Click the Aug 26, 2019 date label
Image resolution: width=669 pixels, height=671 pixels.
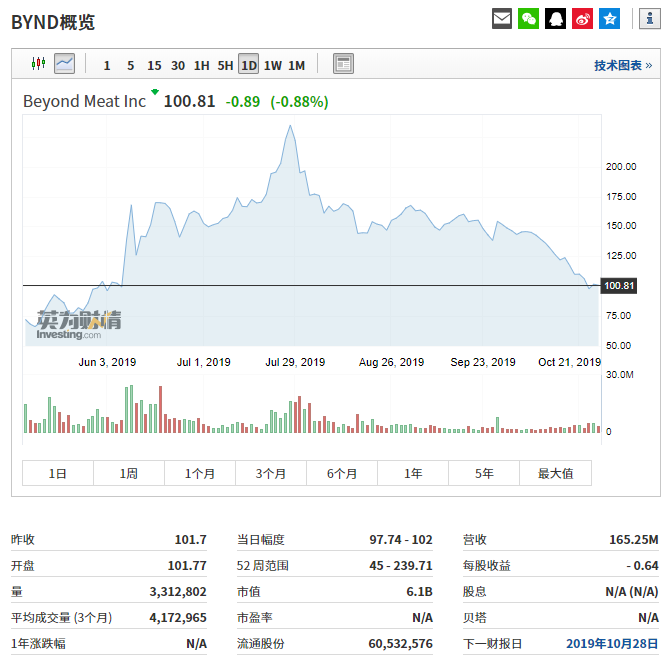point(391,362)
